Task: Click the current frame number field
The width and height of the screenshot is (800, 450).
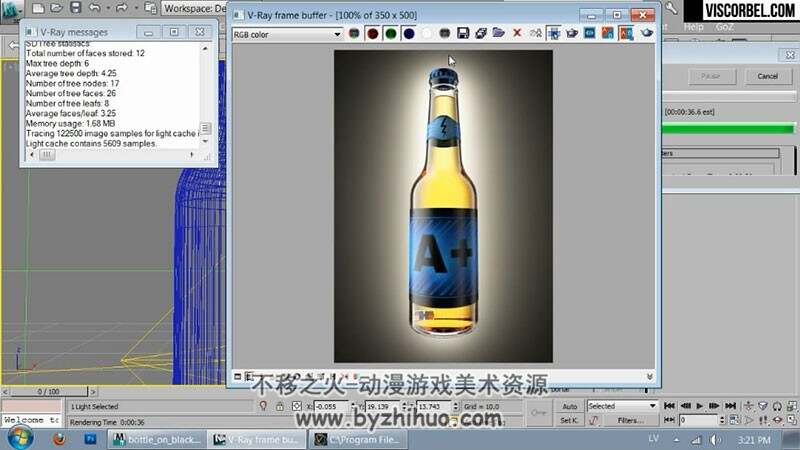Action: tap(698, 420)
